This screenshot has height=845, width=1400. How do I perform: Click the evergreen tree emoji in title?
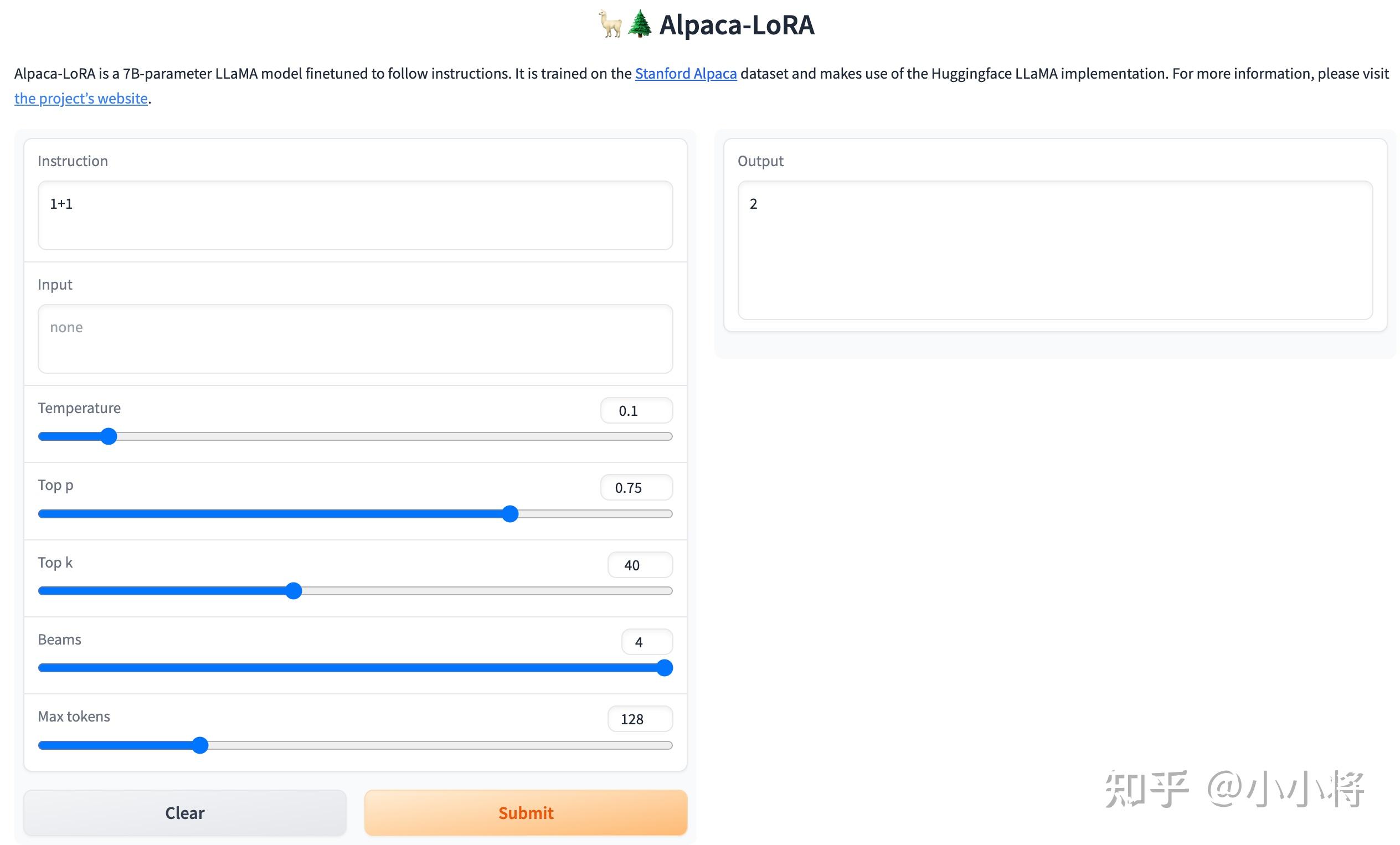[640, 25]
